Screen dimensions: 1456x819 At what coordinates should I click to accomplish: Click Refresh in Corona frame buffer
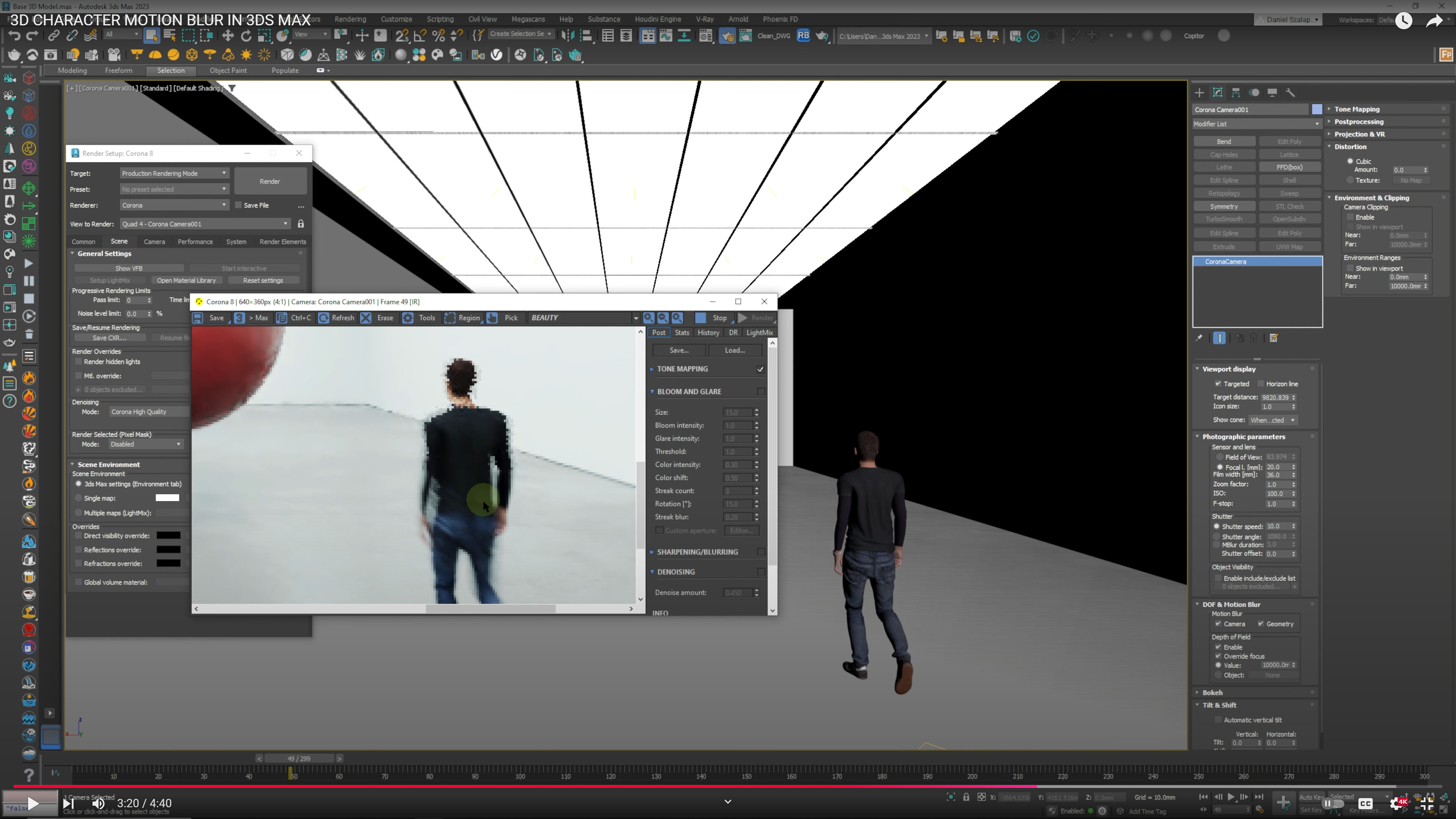[336, 318]
